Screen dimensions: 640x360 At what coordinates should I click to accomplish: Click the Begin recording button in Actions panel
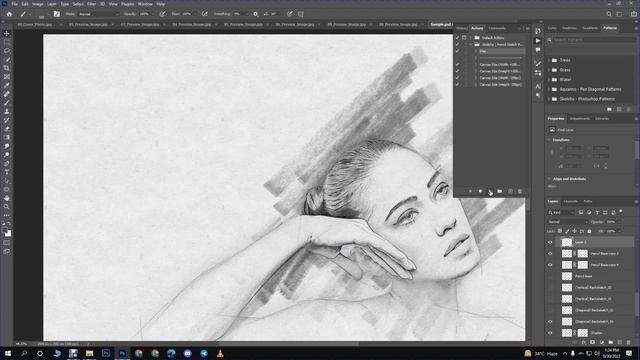(480, 191)
